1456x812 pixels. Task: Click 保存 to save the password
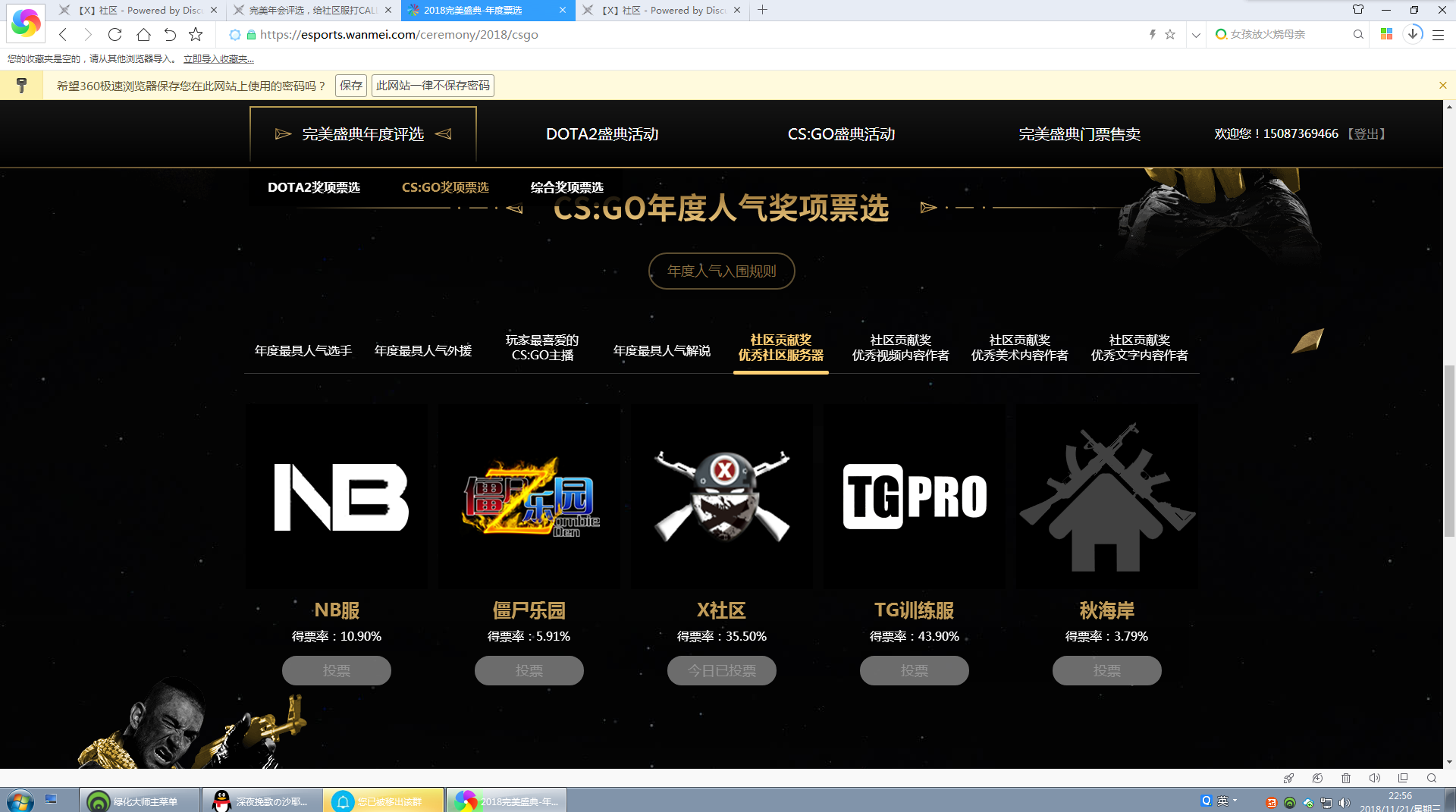click(350, 86)
